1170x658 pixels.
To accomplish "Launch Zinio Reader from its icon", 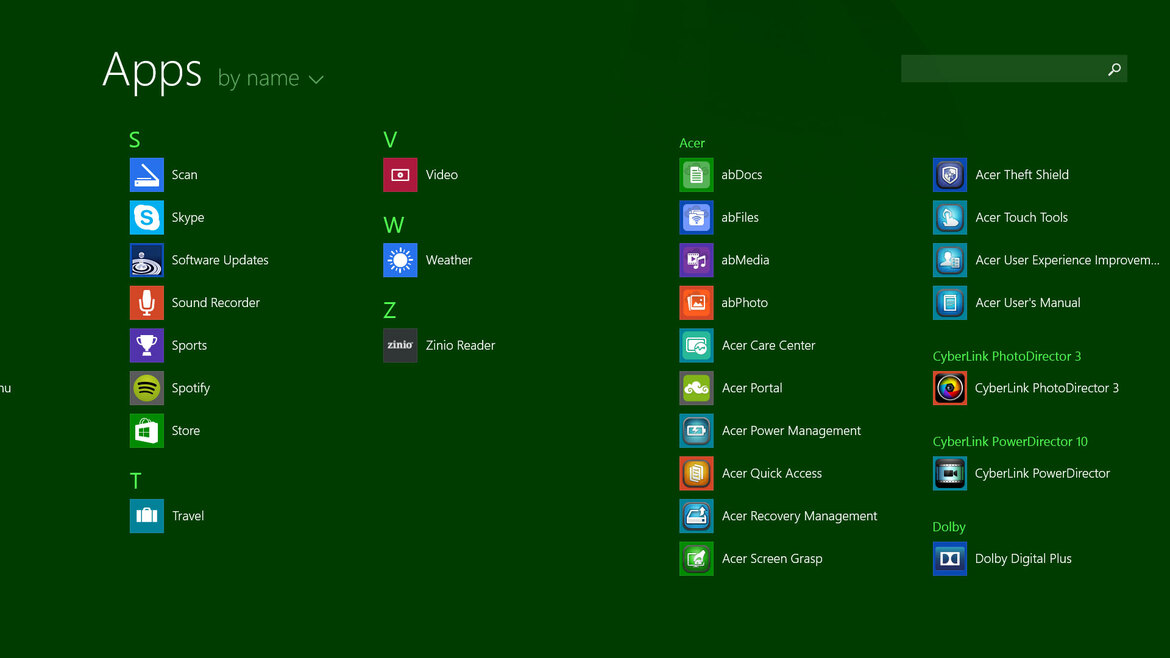I will pos(400,345).
